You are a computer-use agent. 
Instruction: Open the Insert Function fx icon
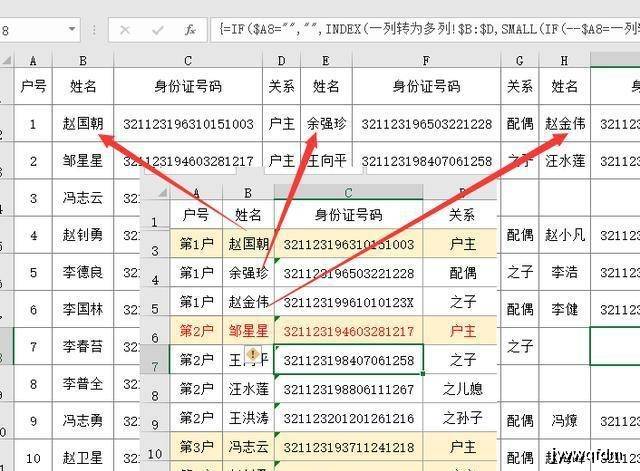pyautogui.click(x=190, y=30)
